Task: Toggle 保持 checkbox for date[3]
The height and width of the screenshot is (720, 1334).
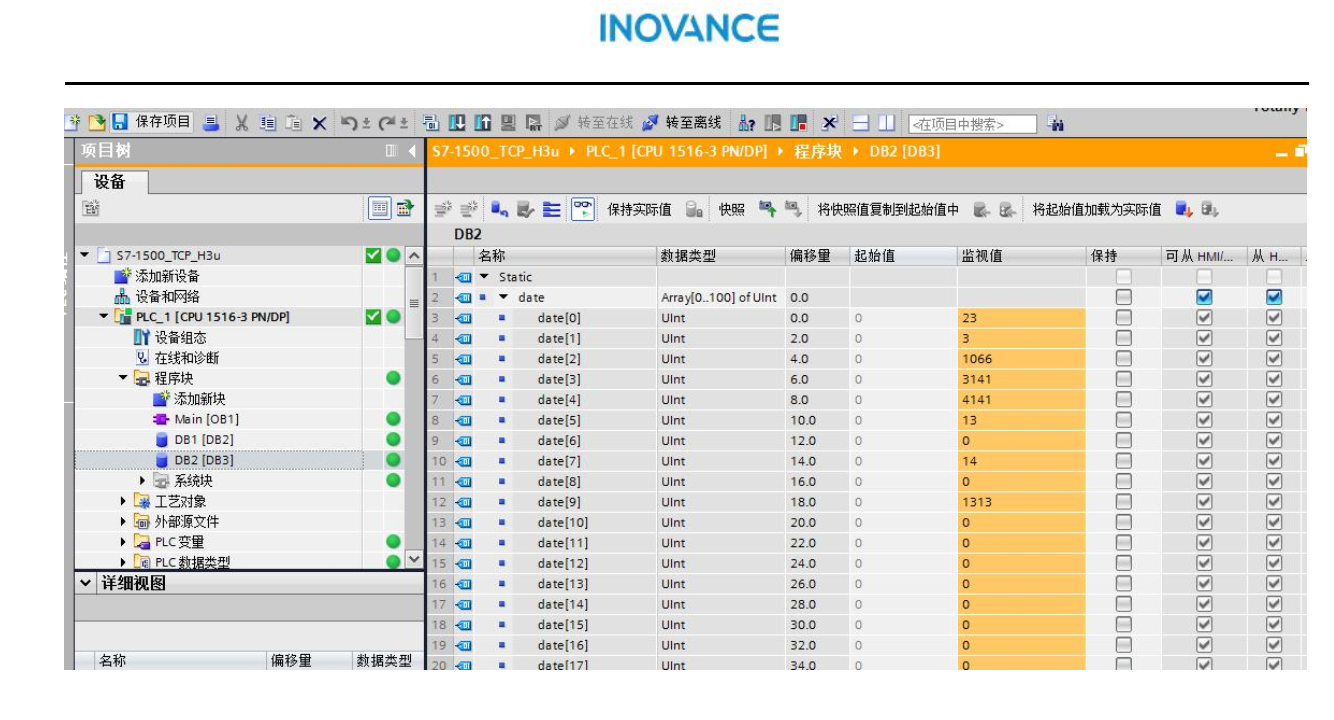Action: point(1124,379)
